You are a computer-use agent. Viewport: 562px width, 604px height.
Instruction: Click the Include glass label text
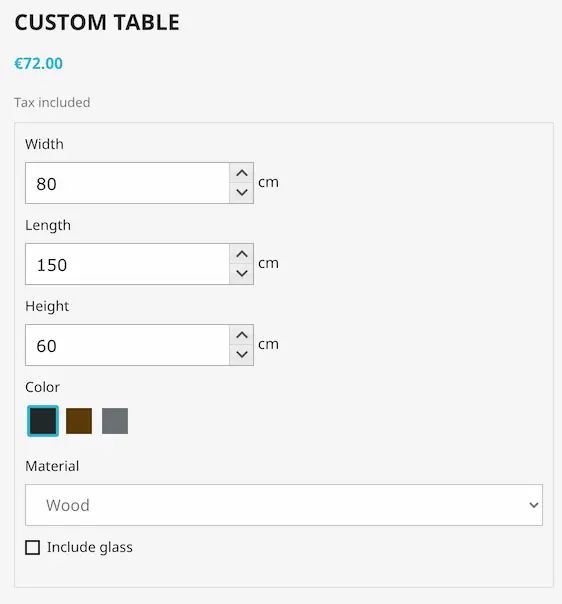click(90, 547)
